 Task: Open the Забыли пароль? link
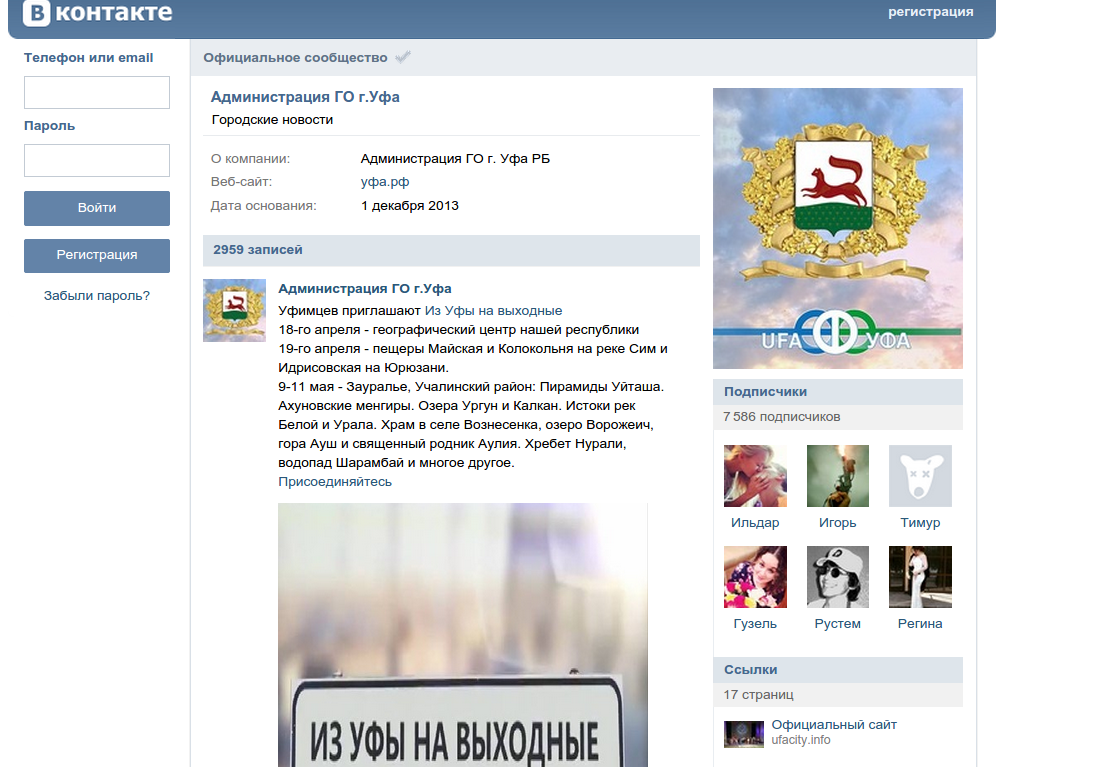click(97, 296)
